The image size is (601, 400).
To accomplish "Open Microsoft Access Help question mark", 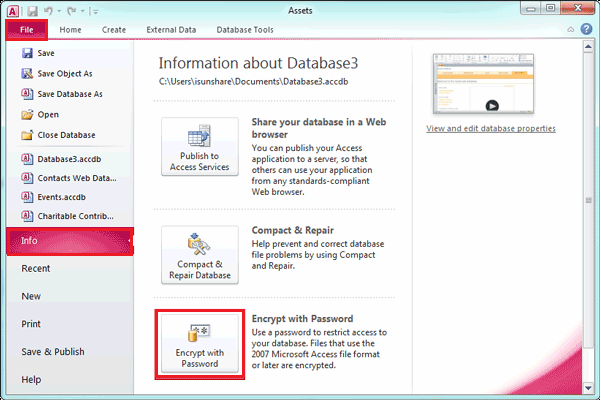I will click(x=586, y=29).
